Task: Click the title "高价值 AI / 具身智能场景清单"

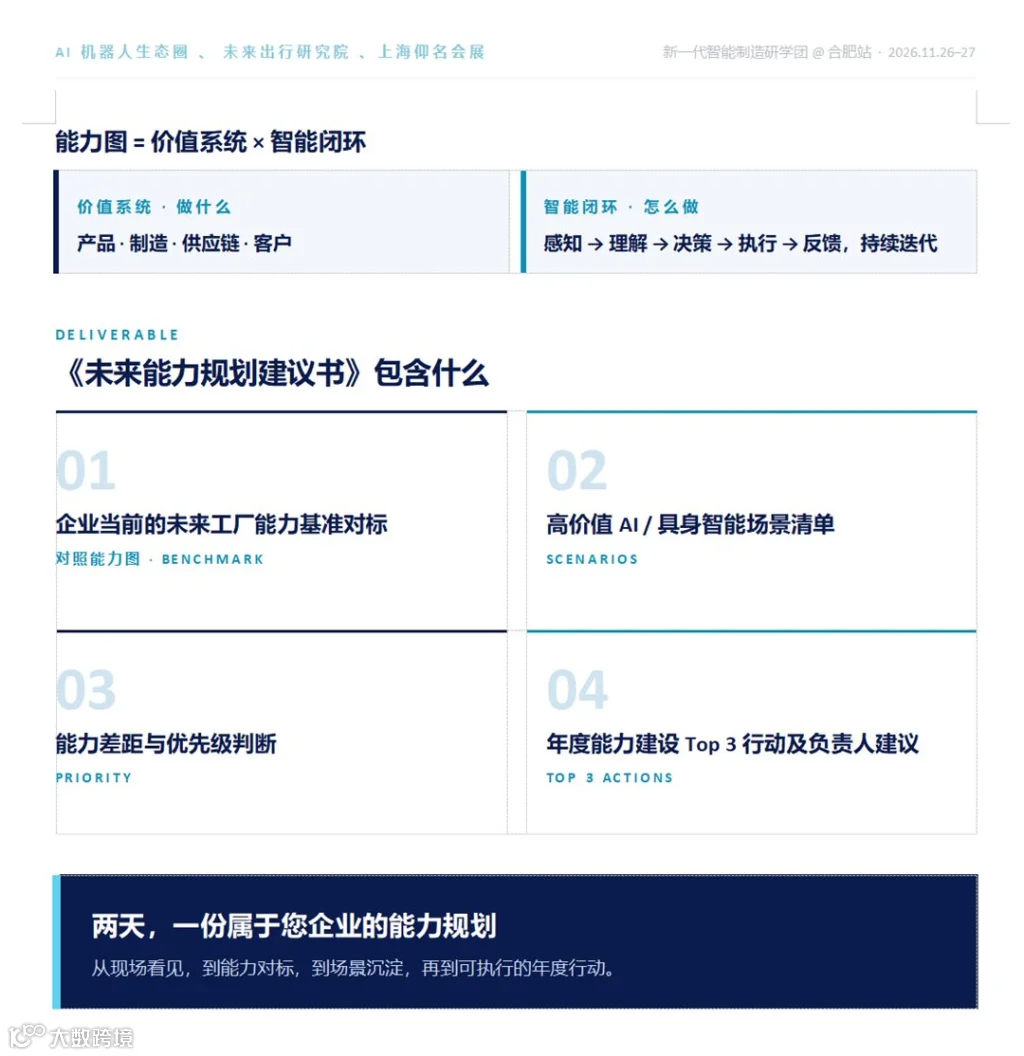Action: (x=691, y=524)
